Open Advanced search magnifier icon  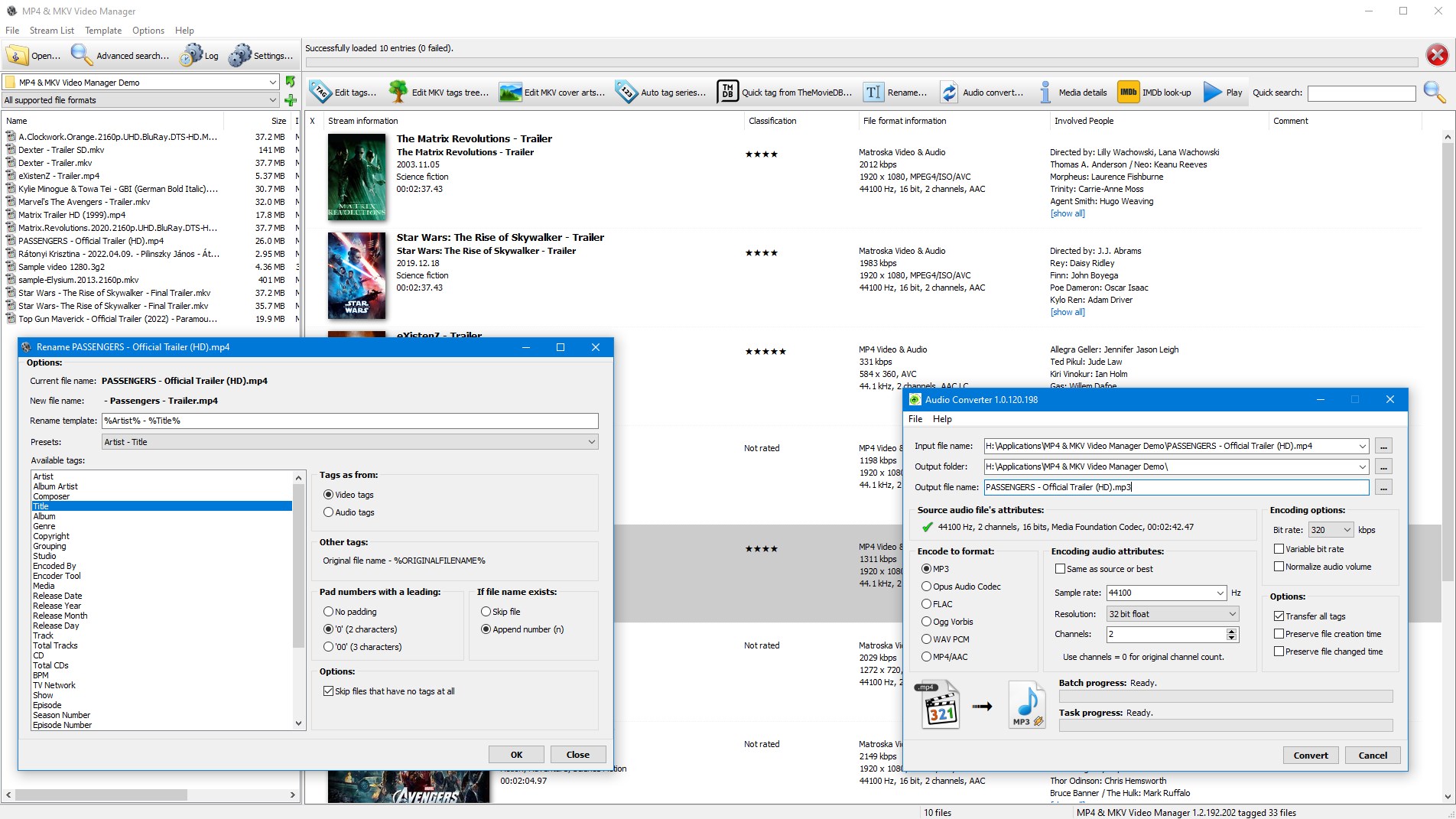click(x=81, y=55)
